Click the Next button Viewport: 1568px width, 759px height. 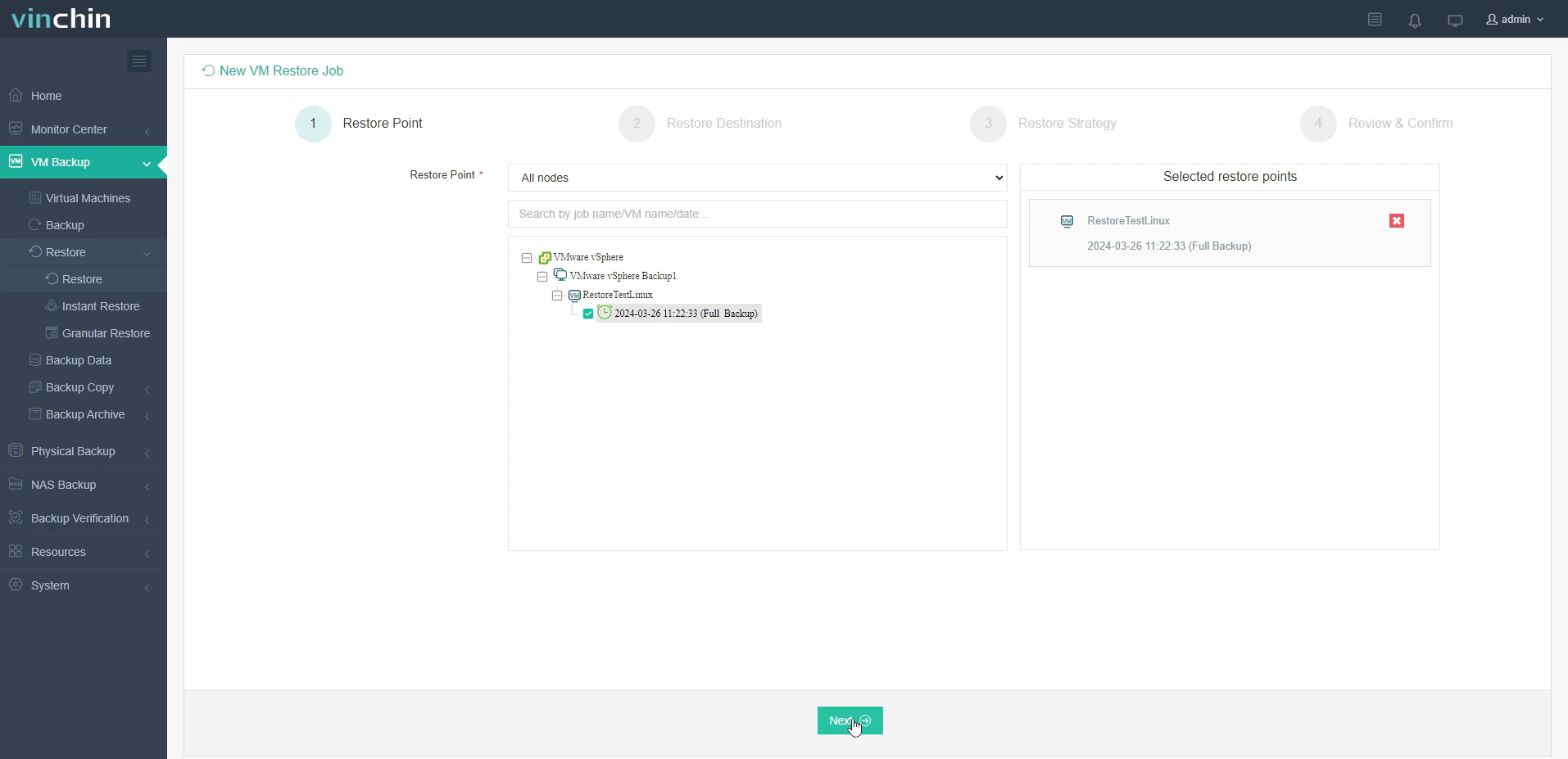[850, 721]
